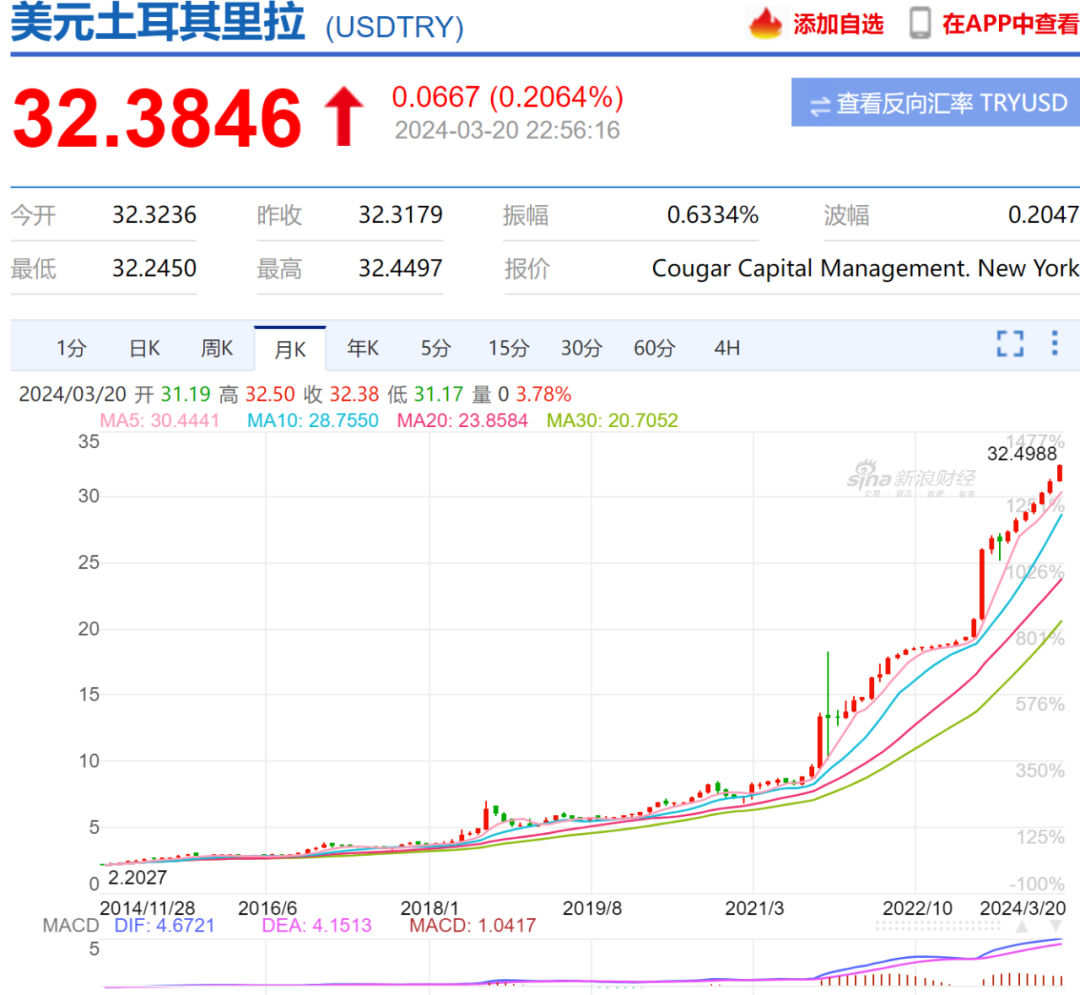Switch to the 30分 chart tab
The width and height of the screenshot is (1080, 995).
tap(581, 348)
